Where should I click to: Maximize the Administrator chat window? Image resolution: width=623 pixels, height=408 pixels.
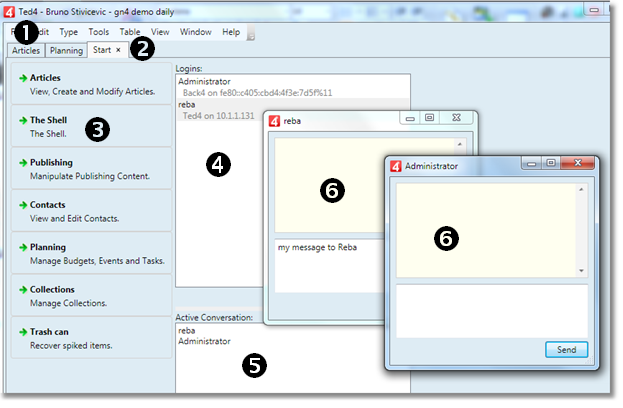point(551,163)
